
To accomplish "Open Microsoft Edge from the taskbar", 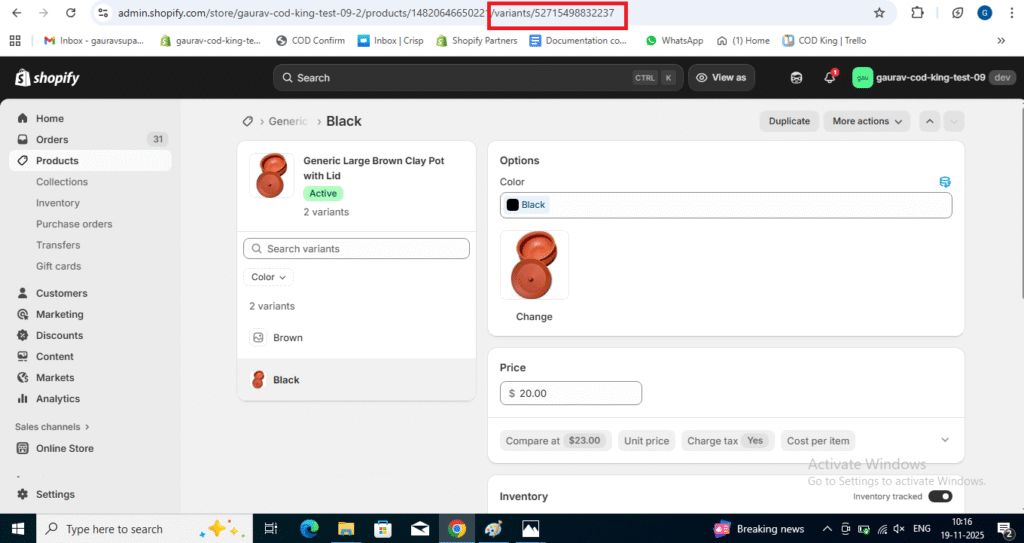I will pos(309,529).
